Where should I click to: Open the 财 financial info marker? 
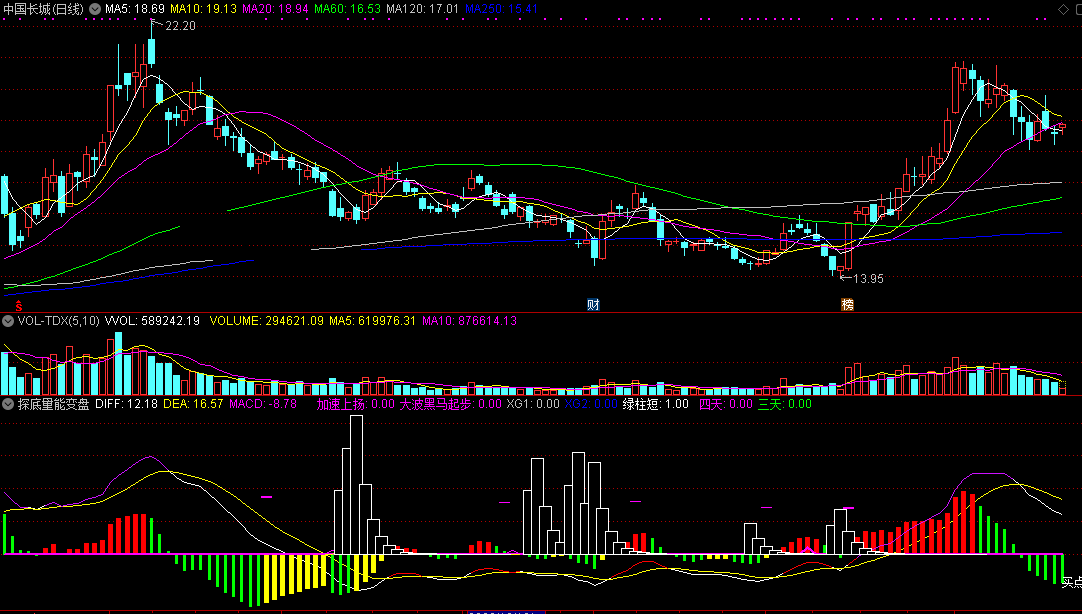593,305
